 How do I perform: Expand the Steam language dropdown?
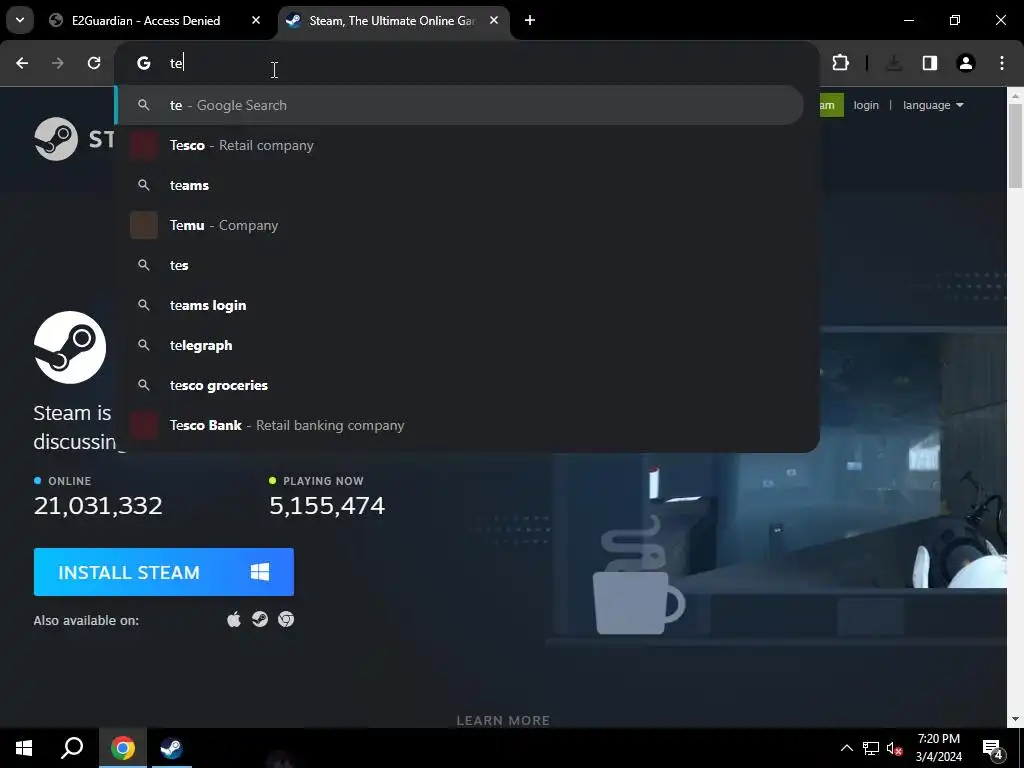tap(933, 105)
